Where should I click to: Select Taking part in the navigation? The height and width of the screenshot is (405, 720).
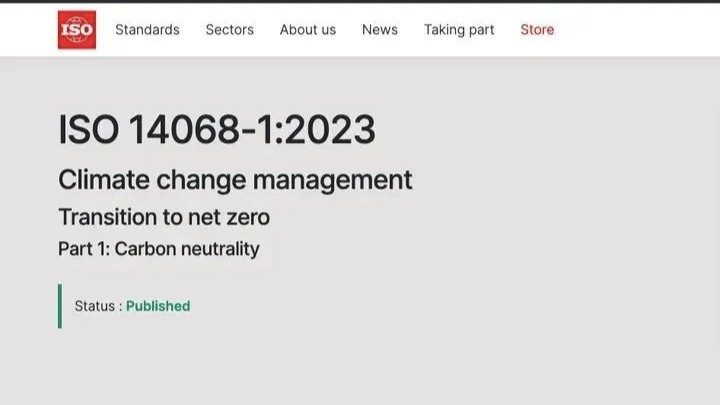pos(459,30)
